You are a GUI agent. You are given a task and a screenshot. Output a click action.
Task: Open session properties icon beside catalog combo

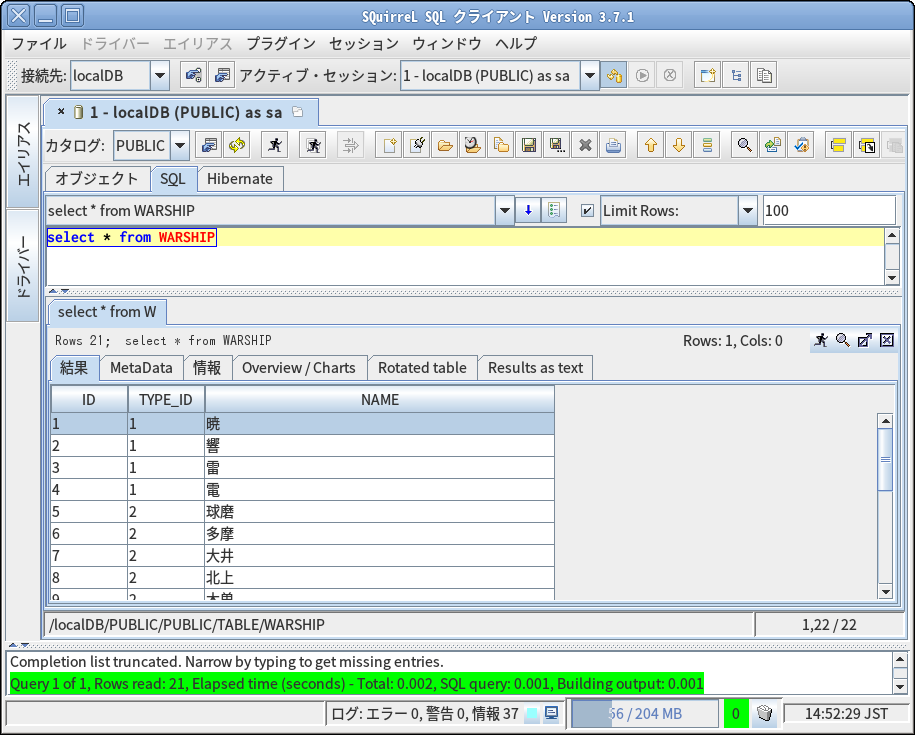pyautogui.click(x=208, y=145)
